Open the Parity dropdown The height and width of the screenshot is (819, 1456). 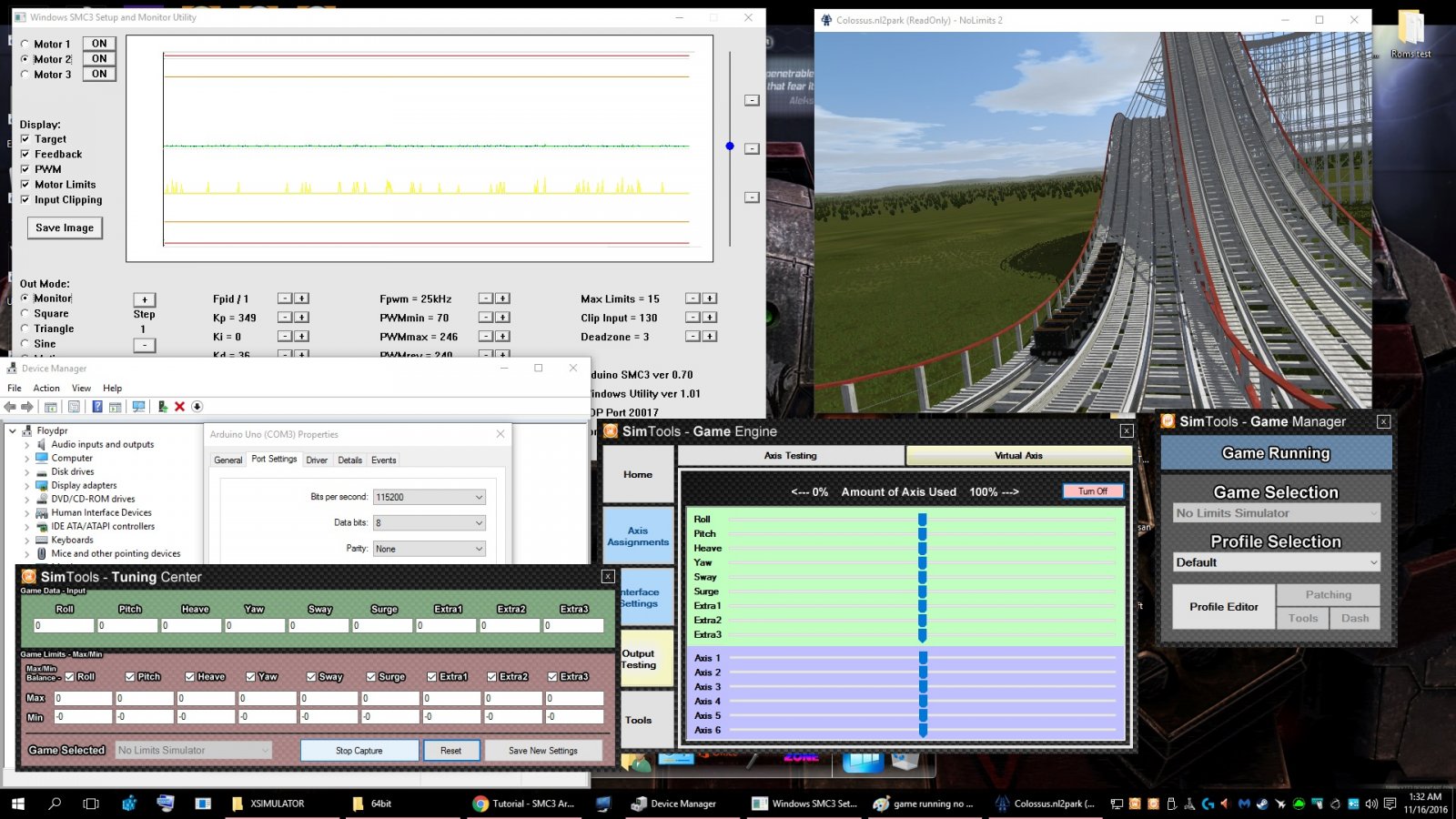pos(429,549)
